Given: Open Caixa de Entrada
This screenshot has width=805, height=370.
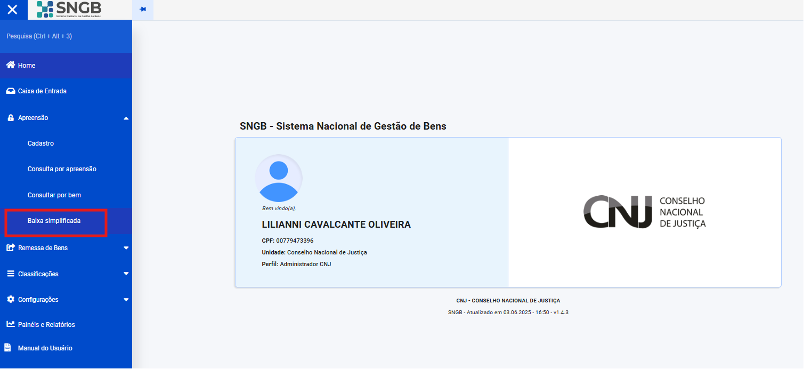Looking at the screenshot, I should [x=66, y=91].
